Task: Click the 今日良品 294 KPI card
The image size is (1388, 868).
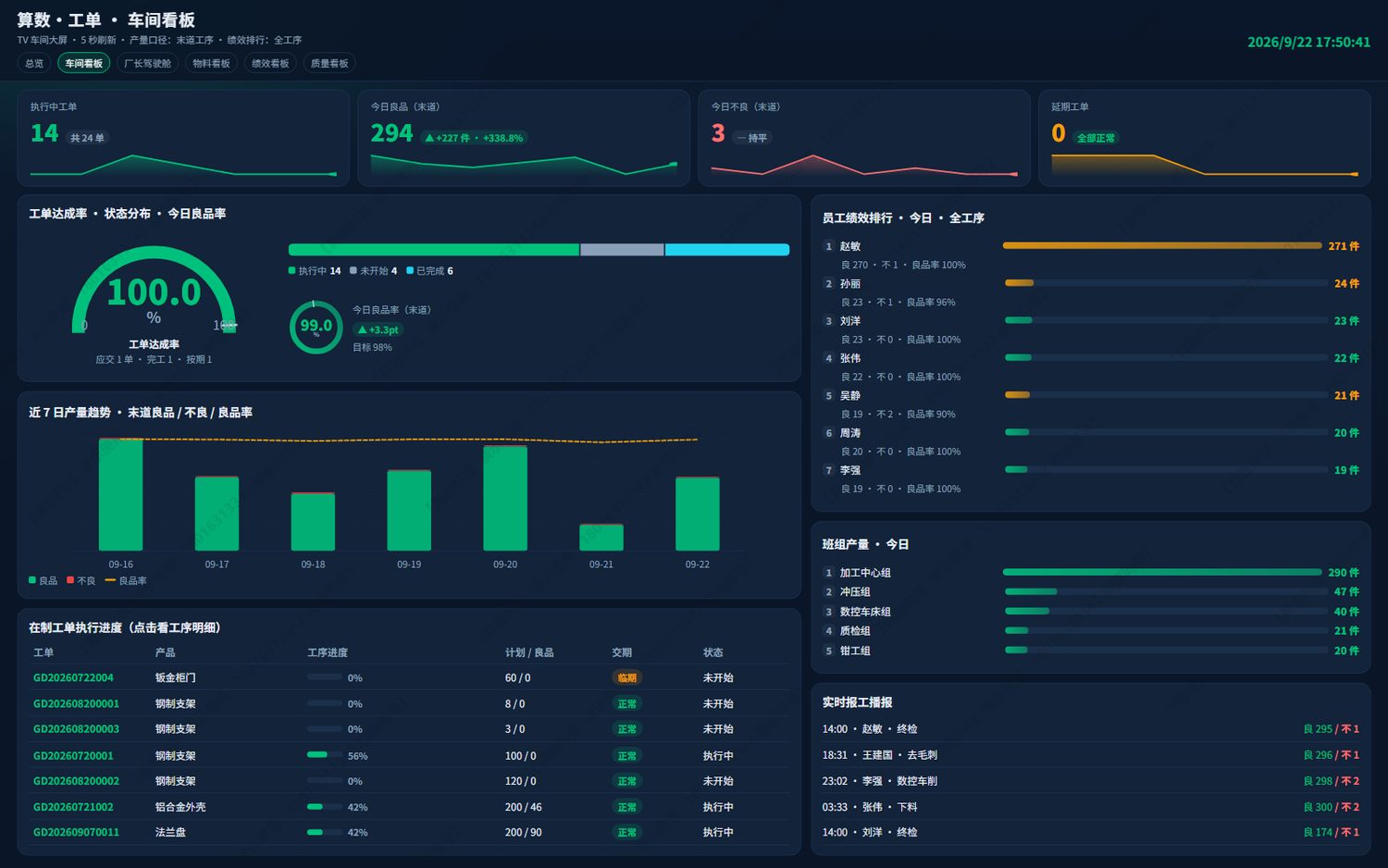Action: click(x=524, y=138)
